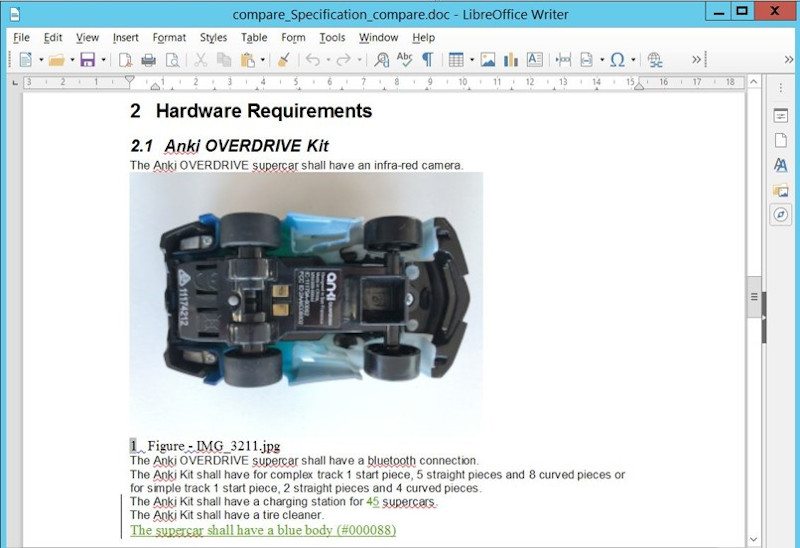Open the Styles menu
Viewport: 800px width, 548px height.
click(213, 38)
